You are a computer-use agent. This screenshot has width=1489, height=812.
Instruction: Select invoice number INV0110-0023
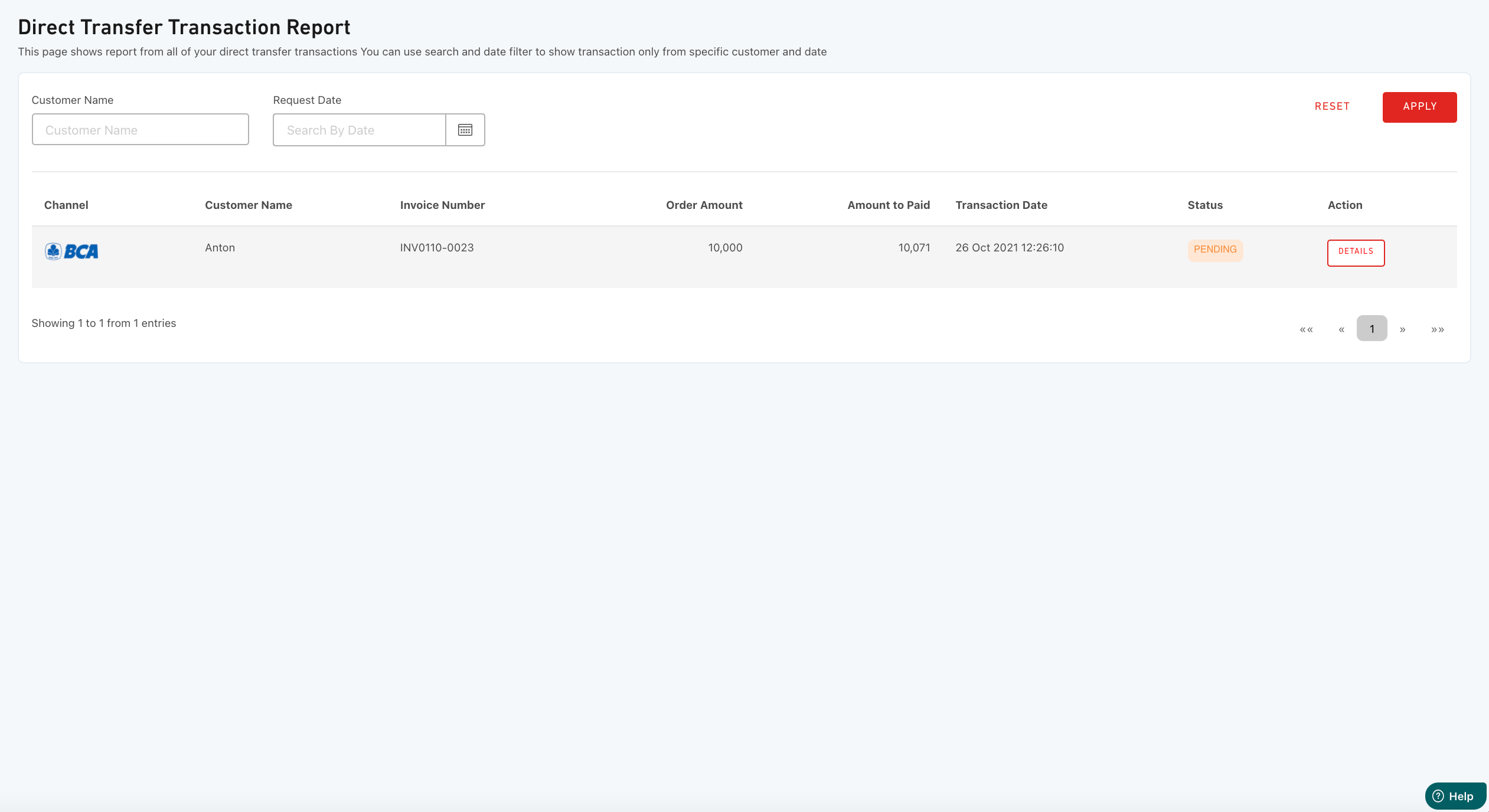click(x=437, y=248)
